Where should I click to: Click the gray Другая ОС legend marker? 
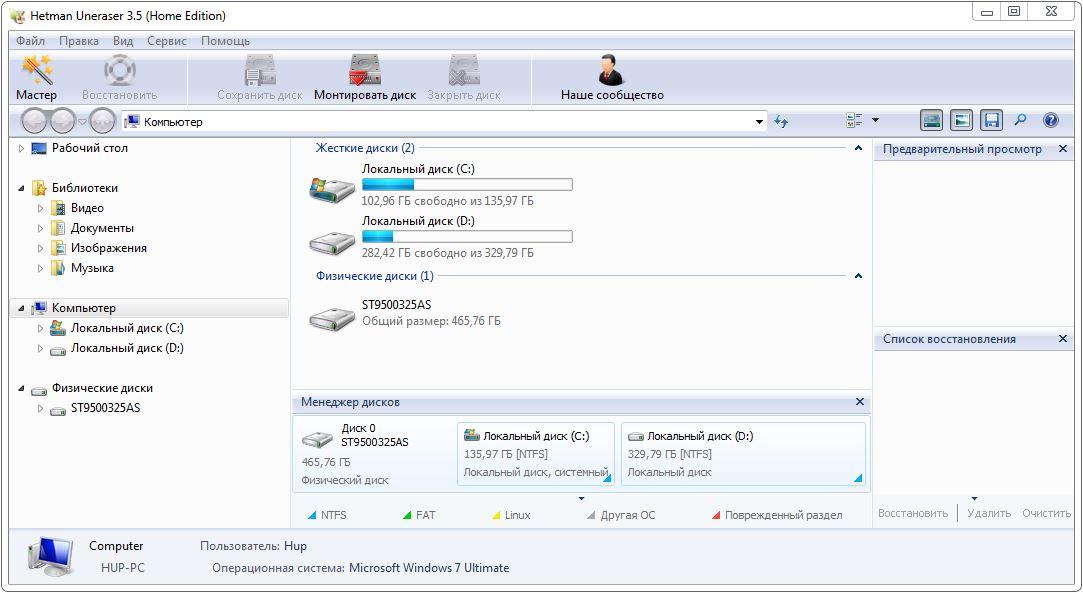591,515
